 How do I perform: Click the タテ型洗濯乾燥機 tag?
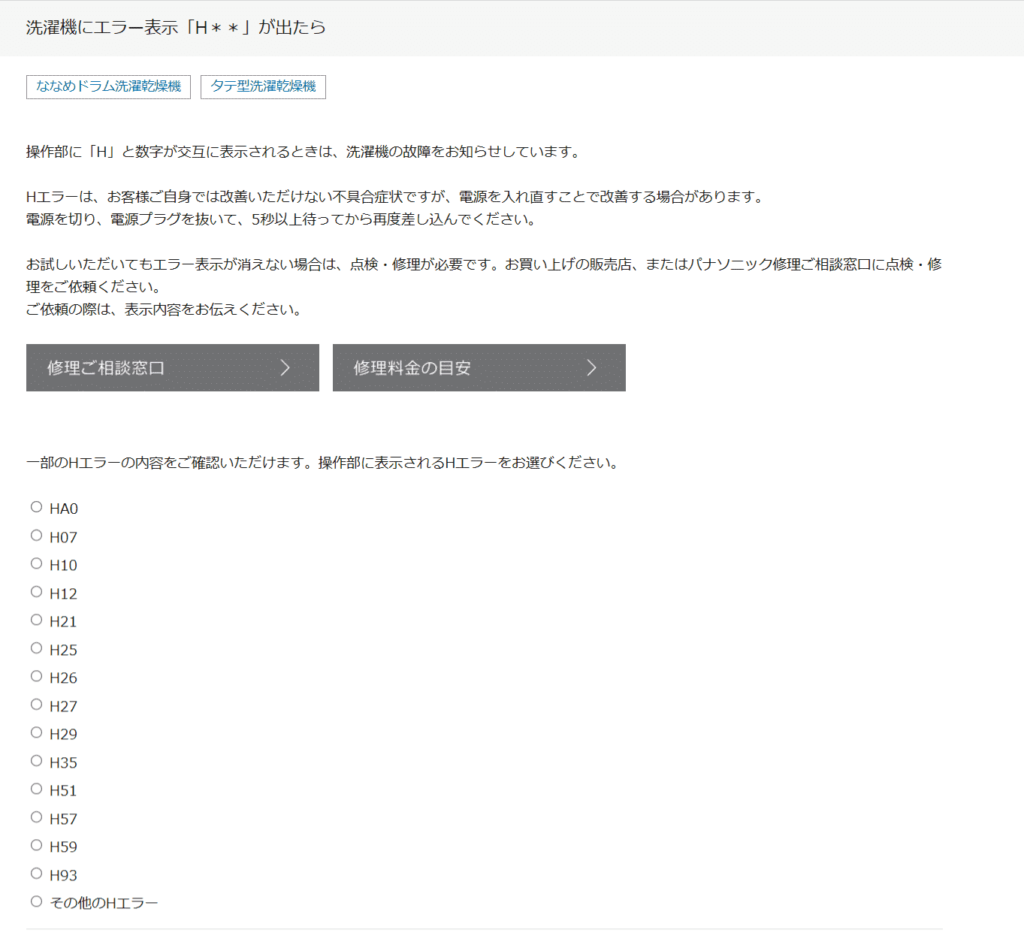[x=263, y=87]
